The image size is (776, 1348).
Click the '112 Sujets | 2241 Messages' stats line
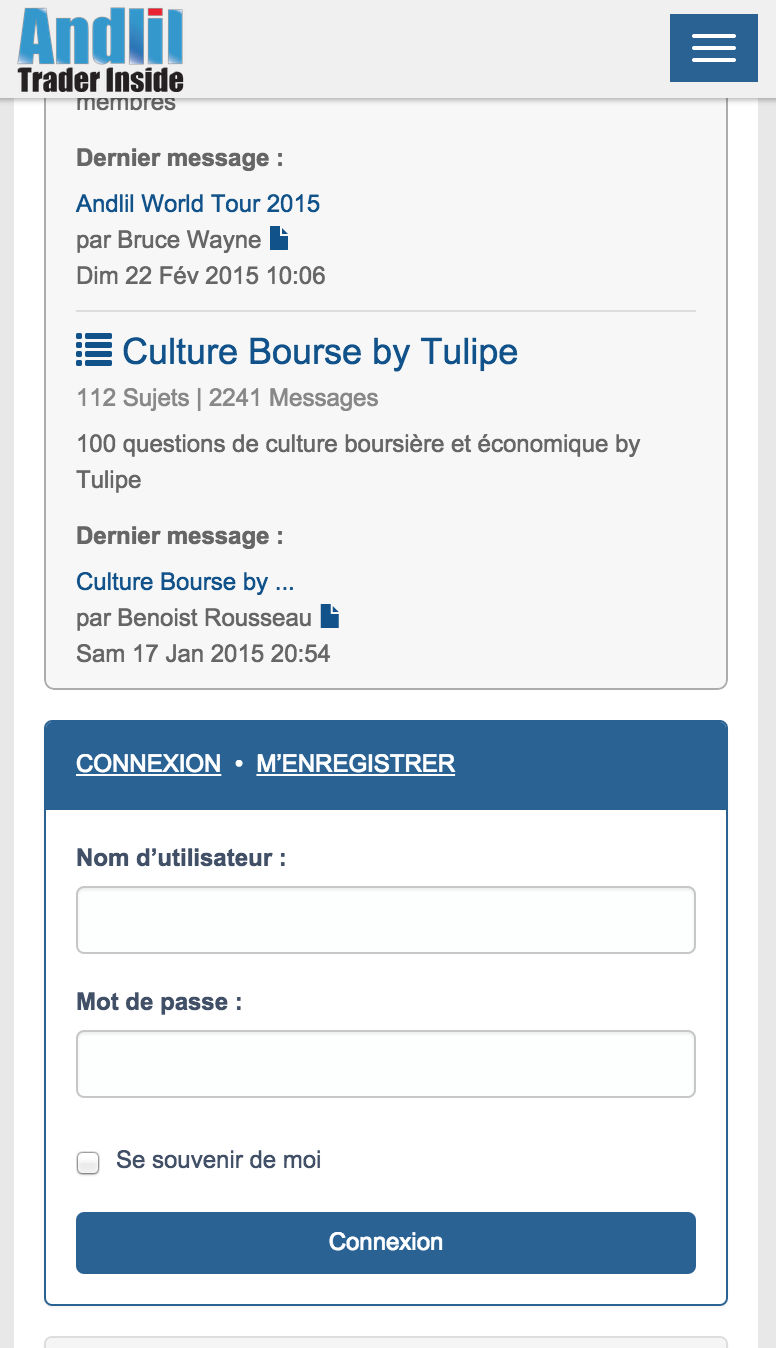[227, 398]
